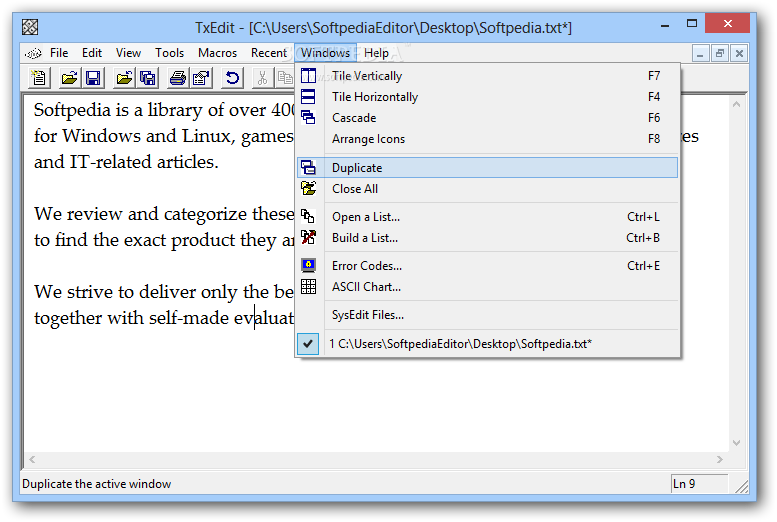Click the 'Ln 9' status bar indicator

click(x=699, y=483)
